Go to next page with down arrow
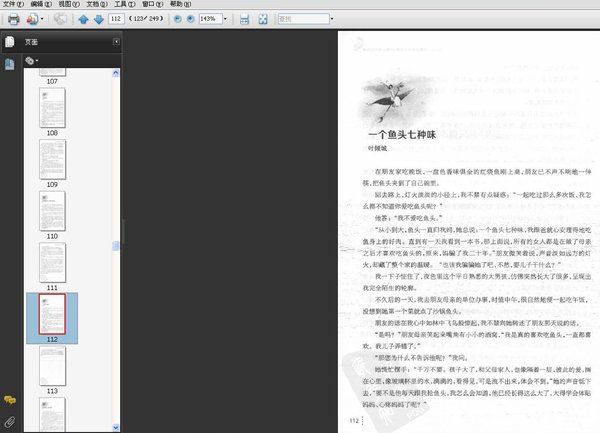Viewport: 600px width, 433px height. click(99, 19)
